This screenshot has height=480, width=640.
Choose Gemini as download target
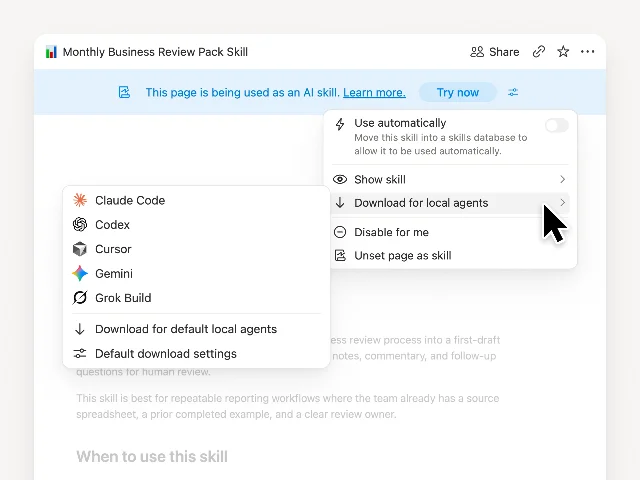(196, 273)
